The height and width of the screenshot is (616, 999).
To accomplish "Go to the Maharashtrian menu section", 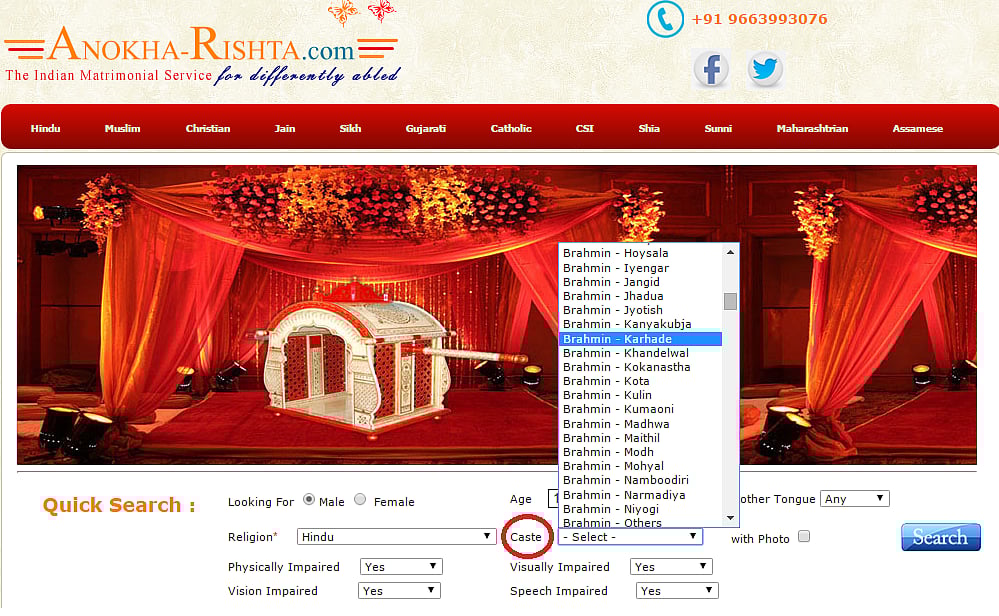I will click(812, 128).
